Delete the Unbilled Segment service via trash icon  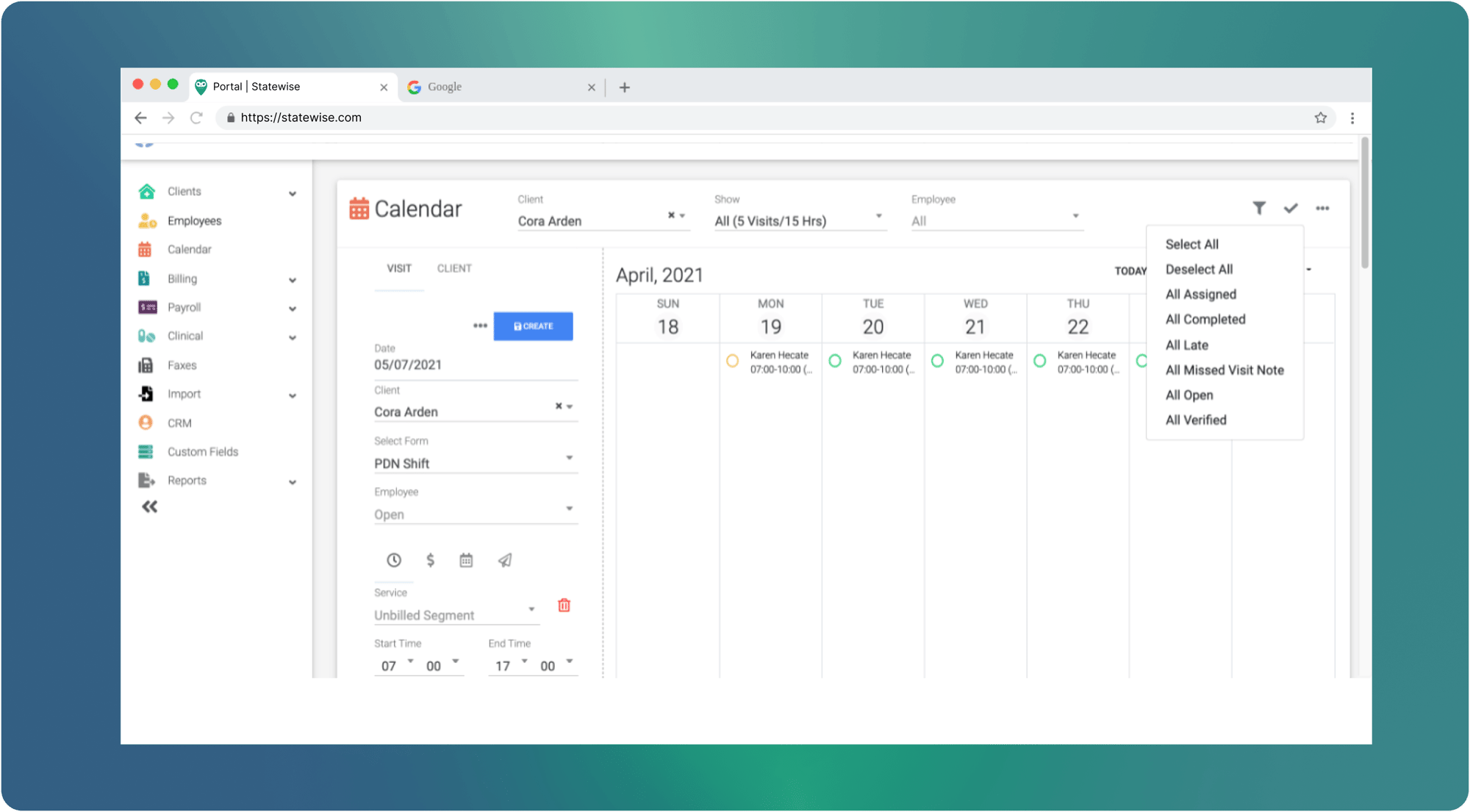[564, 606]
